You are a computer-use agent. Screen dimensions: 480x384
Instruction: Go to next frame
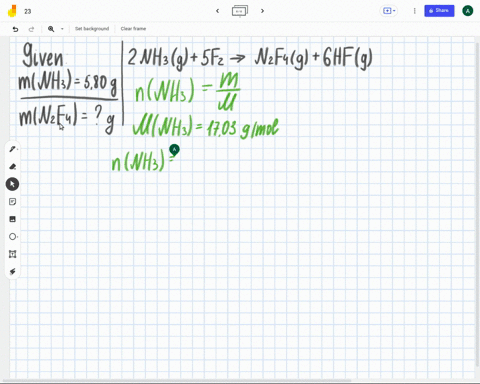(263, 11)
